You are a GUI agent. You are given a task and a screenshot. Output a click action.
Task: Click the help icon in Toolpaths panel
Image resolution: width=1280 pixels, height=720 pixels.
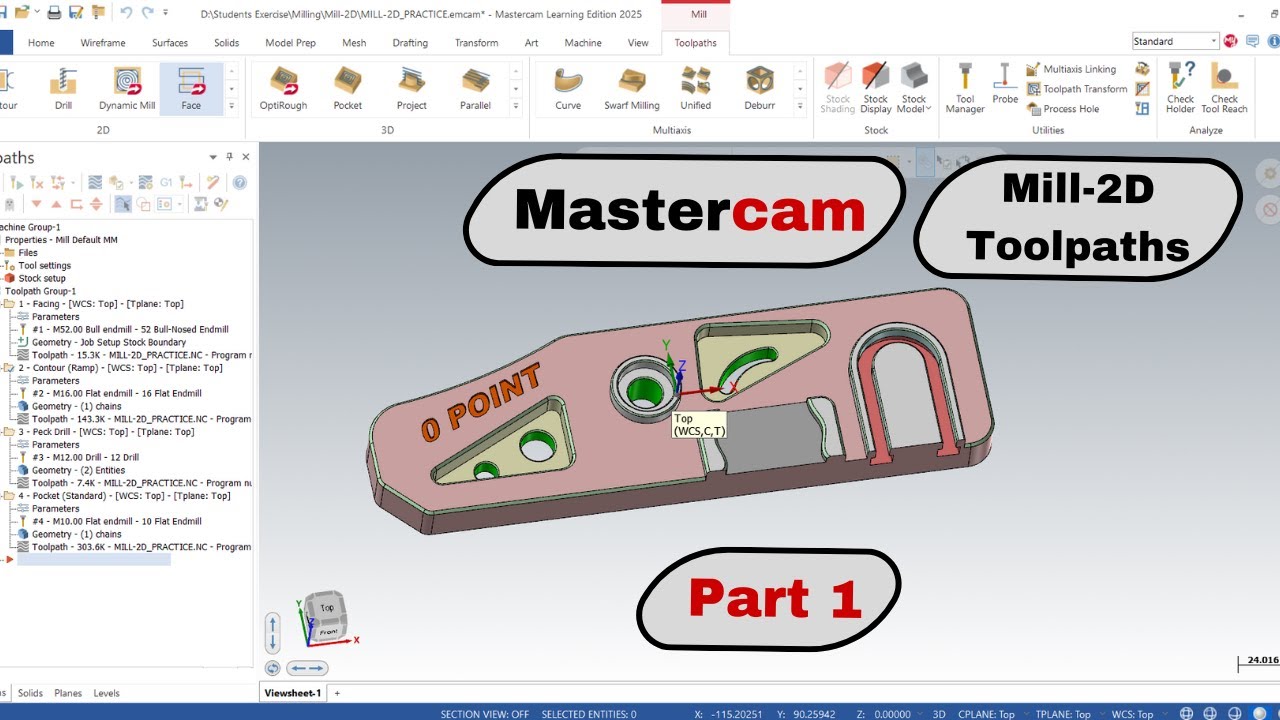[x=240, y=182]
